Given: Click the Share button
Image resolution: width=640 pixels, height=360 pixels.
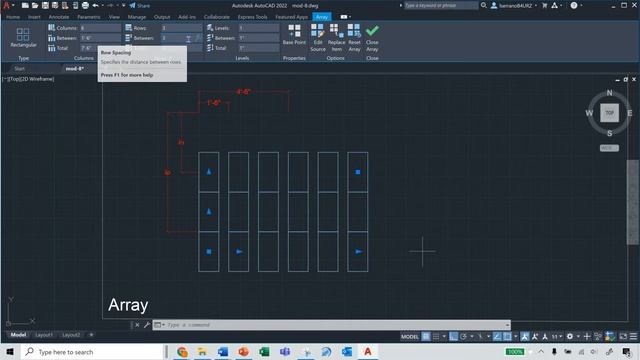Looking at the screenshot, I should [x=140, y=5].
